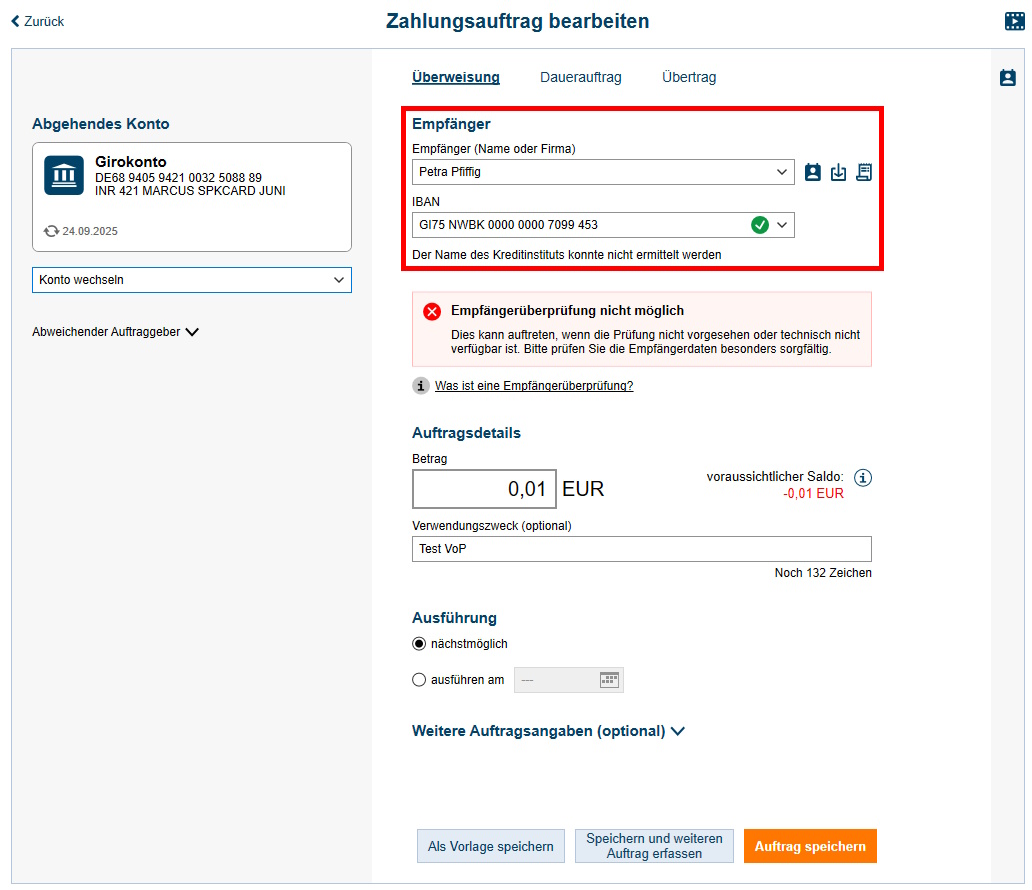Click the Girokonto bank building icon
This screenshot has height=890, width=1032.
pos(64,175)
